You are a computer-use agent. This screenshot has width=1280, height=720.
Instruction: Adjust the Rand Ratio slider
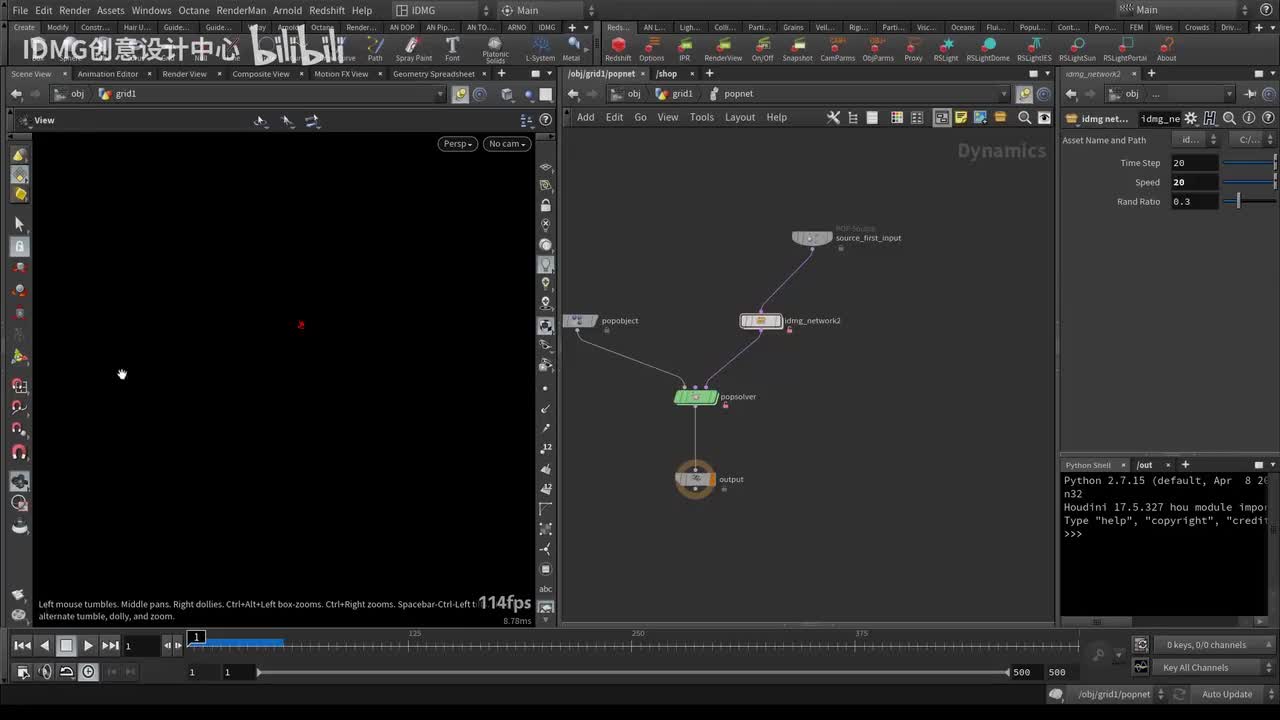coord(1238,202)
